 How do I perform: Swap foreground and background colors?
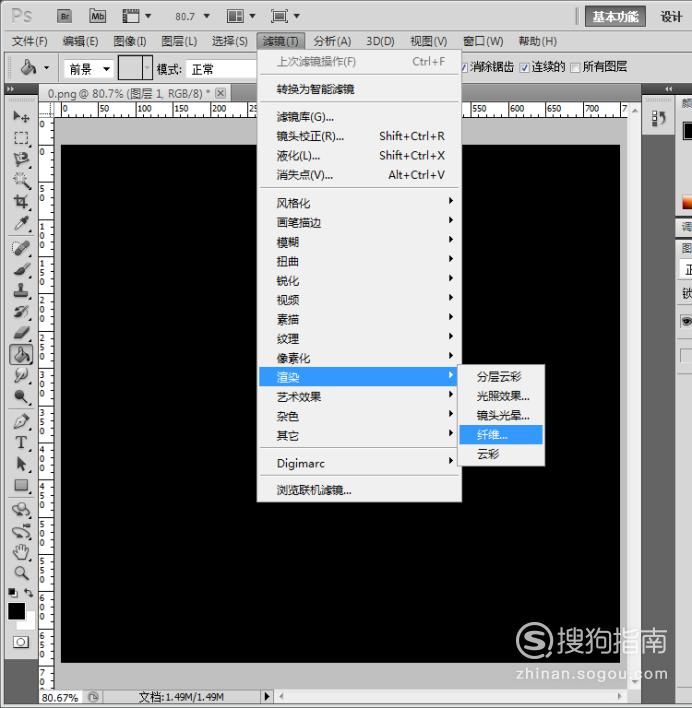28,592
